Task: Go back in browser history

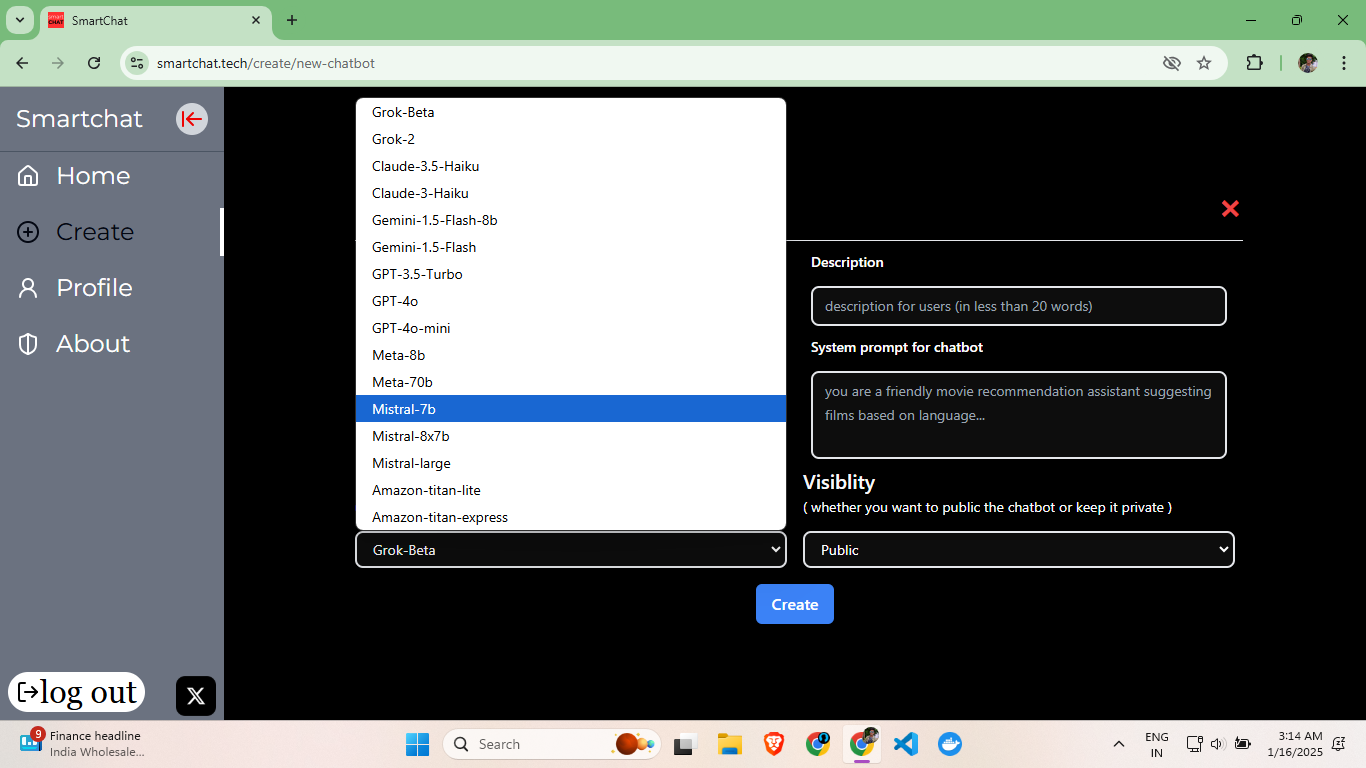Action: 22,63
